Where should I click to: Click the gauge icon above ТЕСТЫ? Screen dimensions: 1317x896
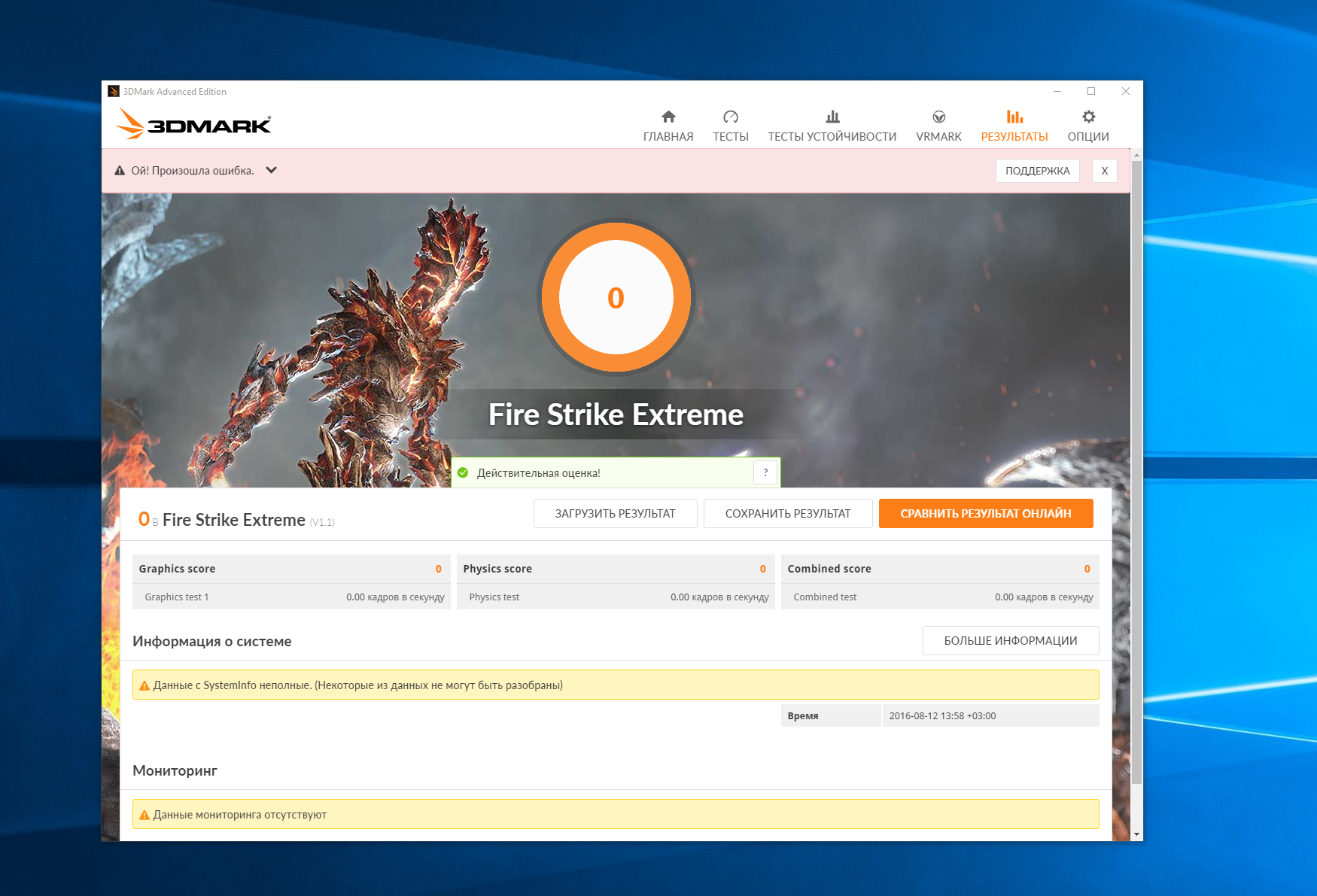731,117
